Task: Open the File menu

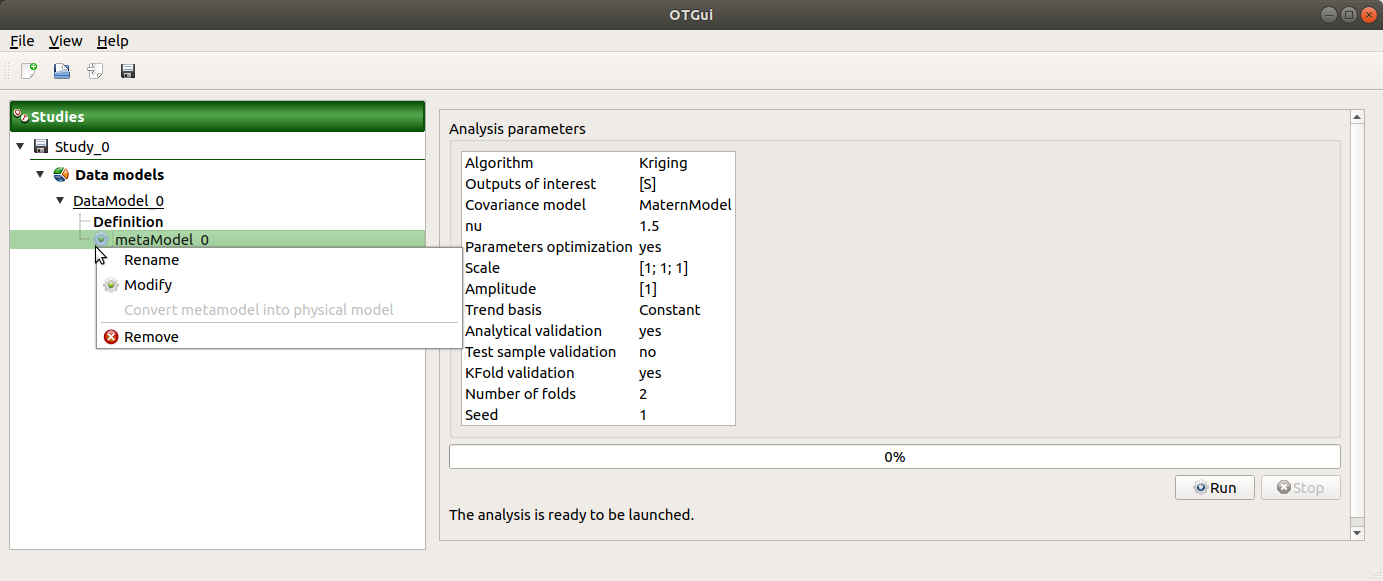Action: pos(22,41)
